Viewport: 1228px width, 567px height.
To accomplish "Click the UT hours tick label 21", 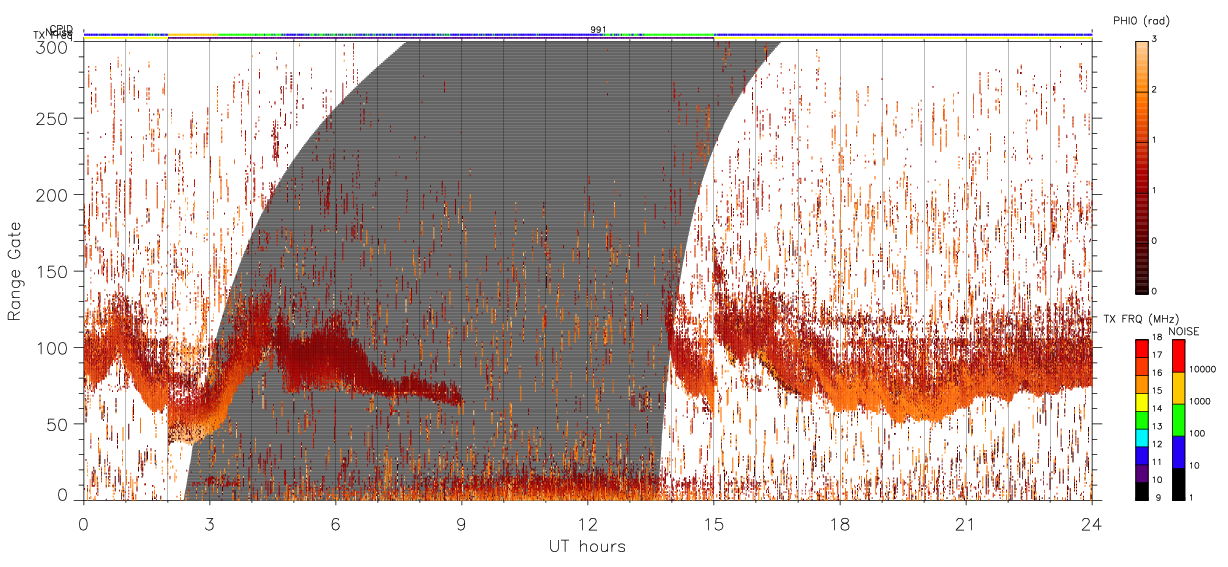I will click(965, 524).
